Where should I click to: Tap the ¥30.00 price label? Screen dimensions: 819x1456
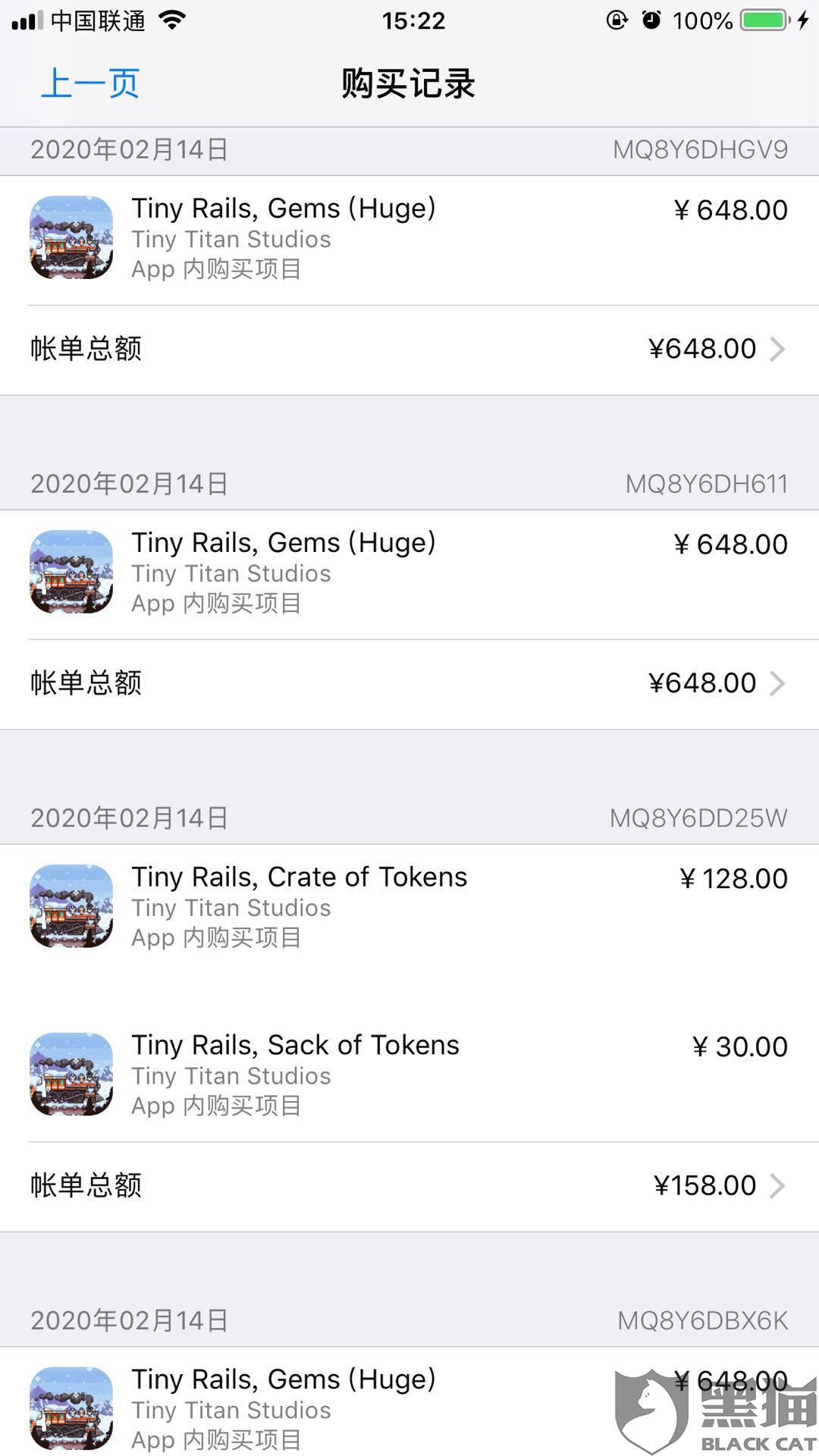pos(740,1047)
